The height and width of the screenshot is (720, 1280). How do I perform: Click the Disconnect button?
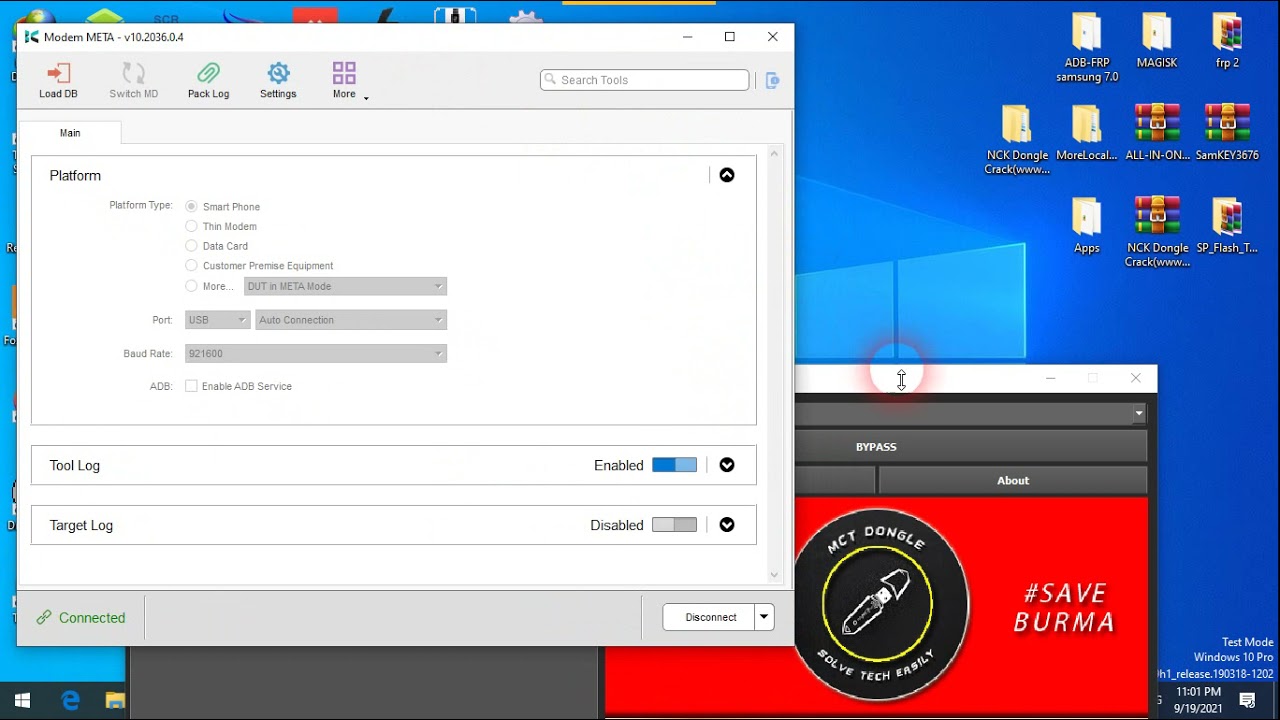[x=709, y=617]
